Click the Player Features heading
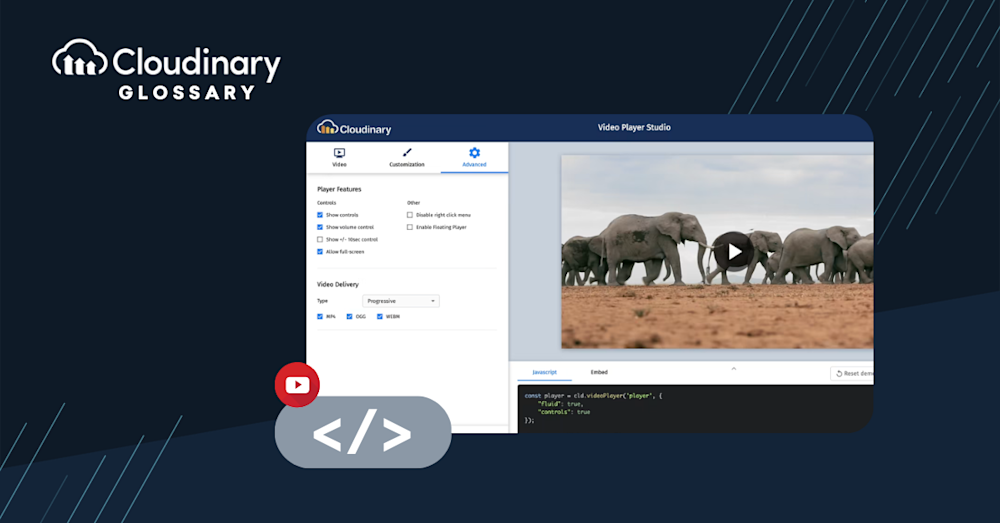The width and height of the screenshot is (1000, 523). coord(339,189)
